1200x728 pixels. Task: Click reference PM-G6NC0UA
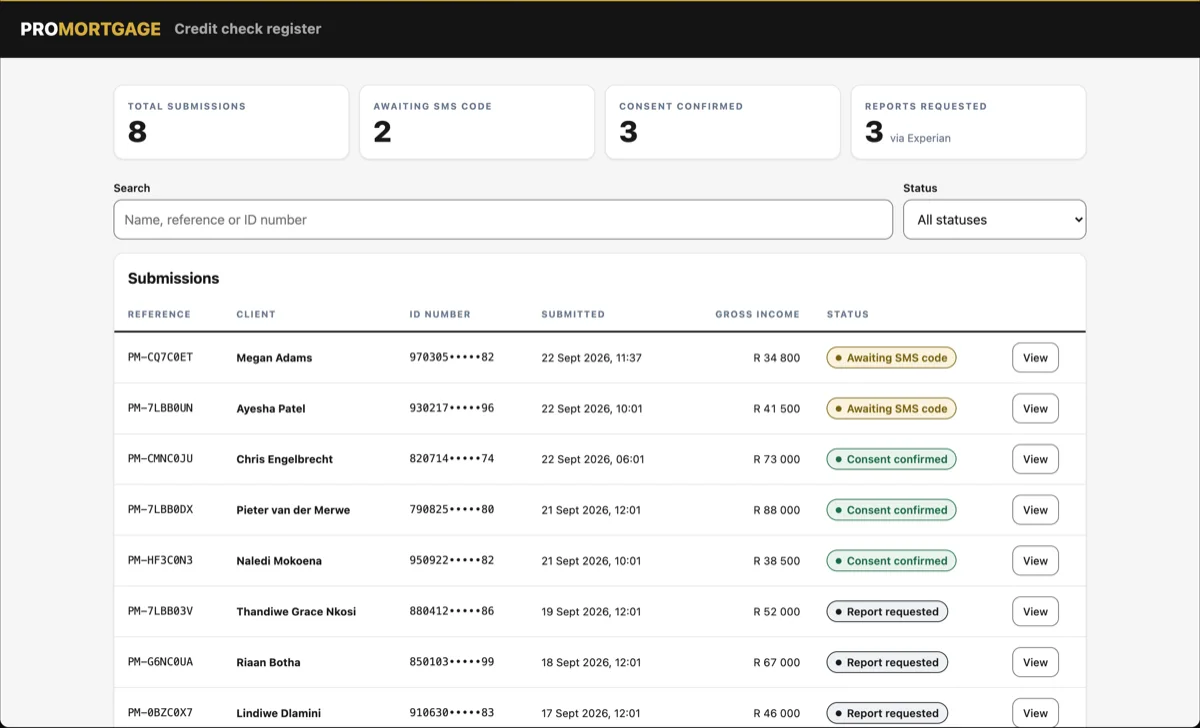[x=160, y=662]
